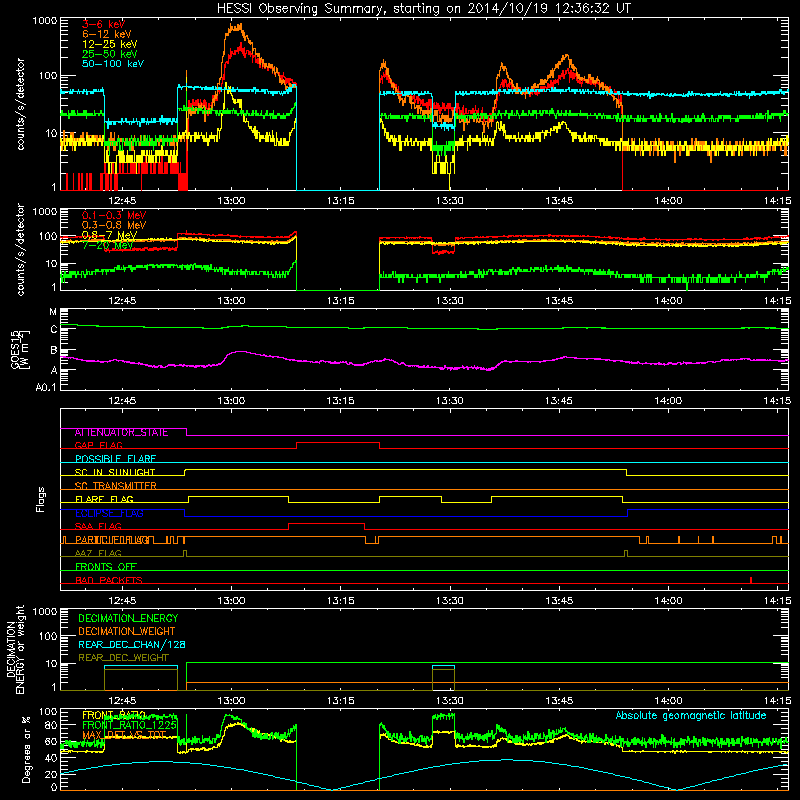Click the HESSI Observing Summary title
The width and height of the screenshot is (800, 800).
click(424, 9)
